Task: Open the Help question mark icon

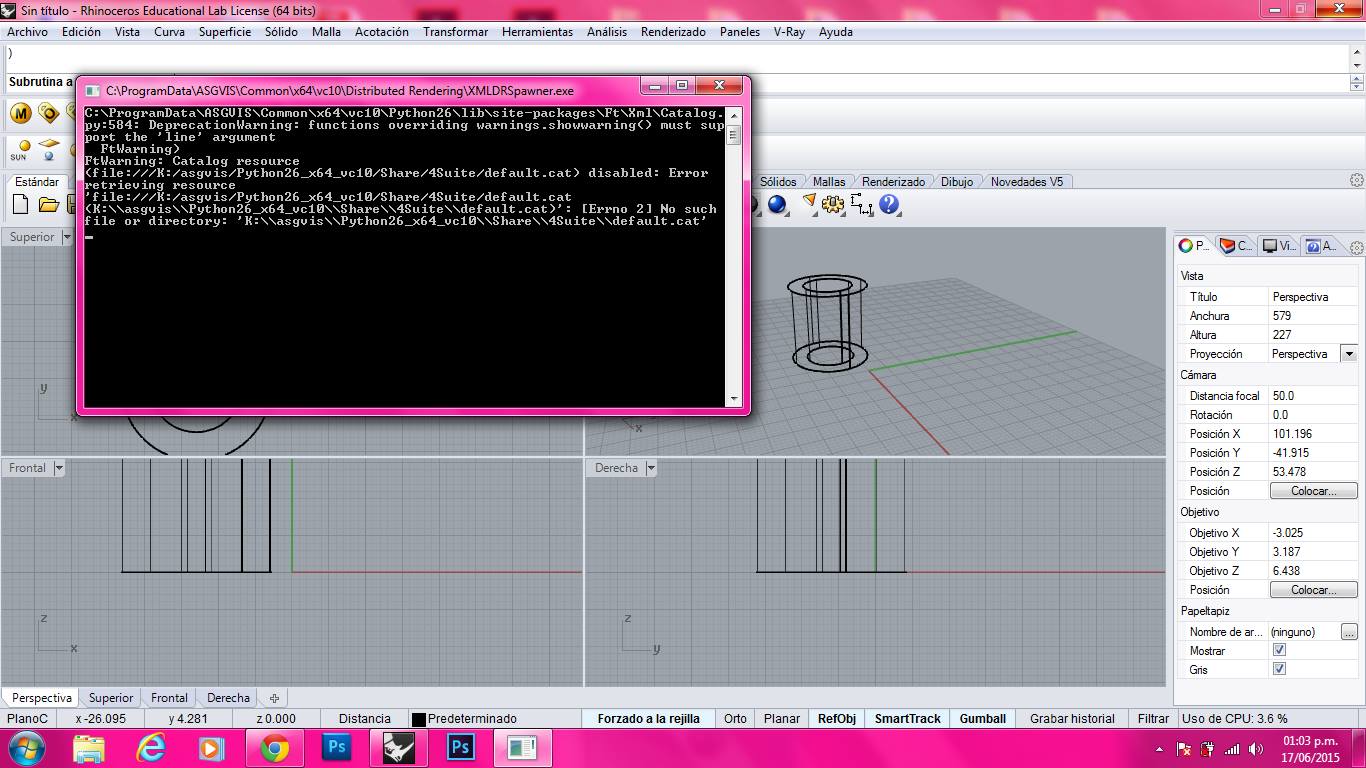Action: pos(889,205)
